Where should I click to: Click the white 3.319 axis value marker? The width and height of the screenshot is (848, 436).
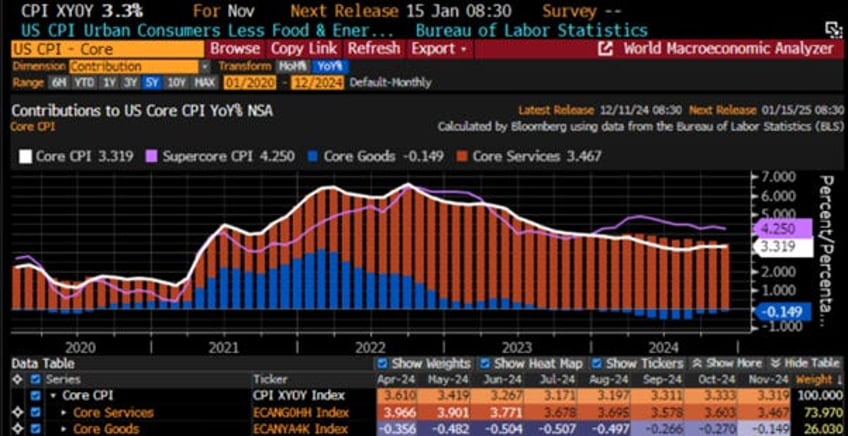point(783,247)
